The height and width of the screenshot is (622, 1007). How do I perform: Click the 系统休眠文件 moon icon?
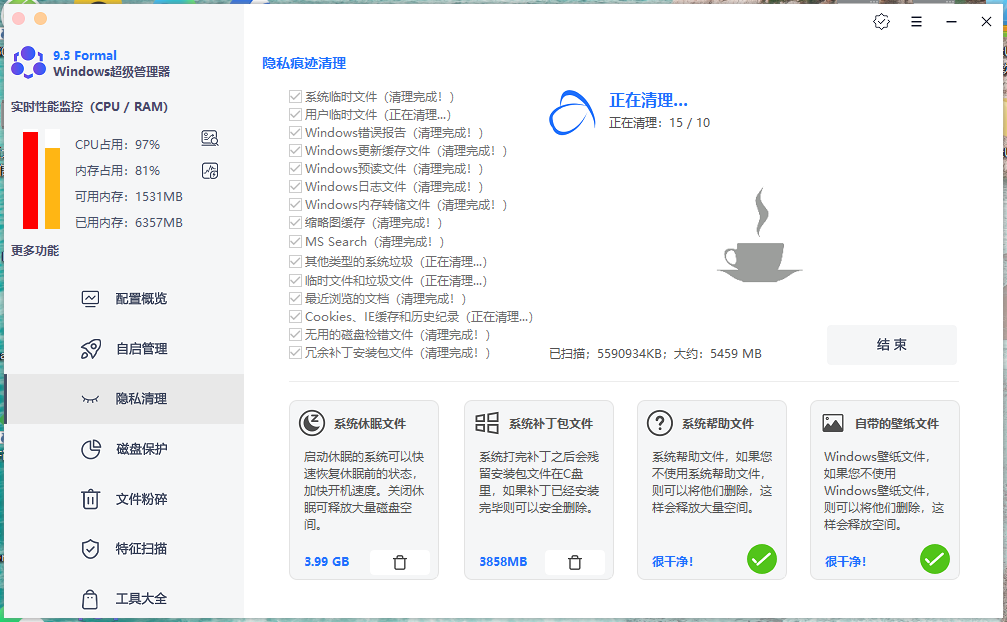pyautogui.click(x=312, y=423)
